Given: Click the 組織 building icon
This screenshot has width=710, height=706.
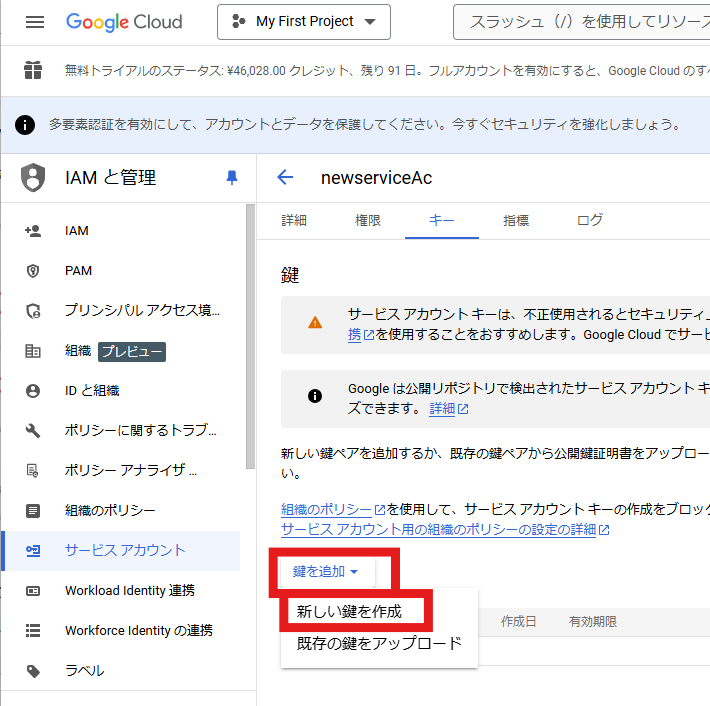Looking at the screenshot, I should point(33,351).
